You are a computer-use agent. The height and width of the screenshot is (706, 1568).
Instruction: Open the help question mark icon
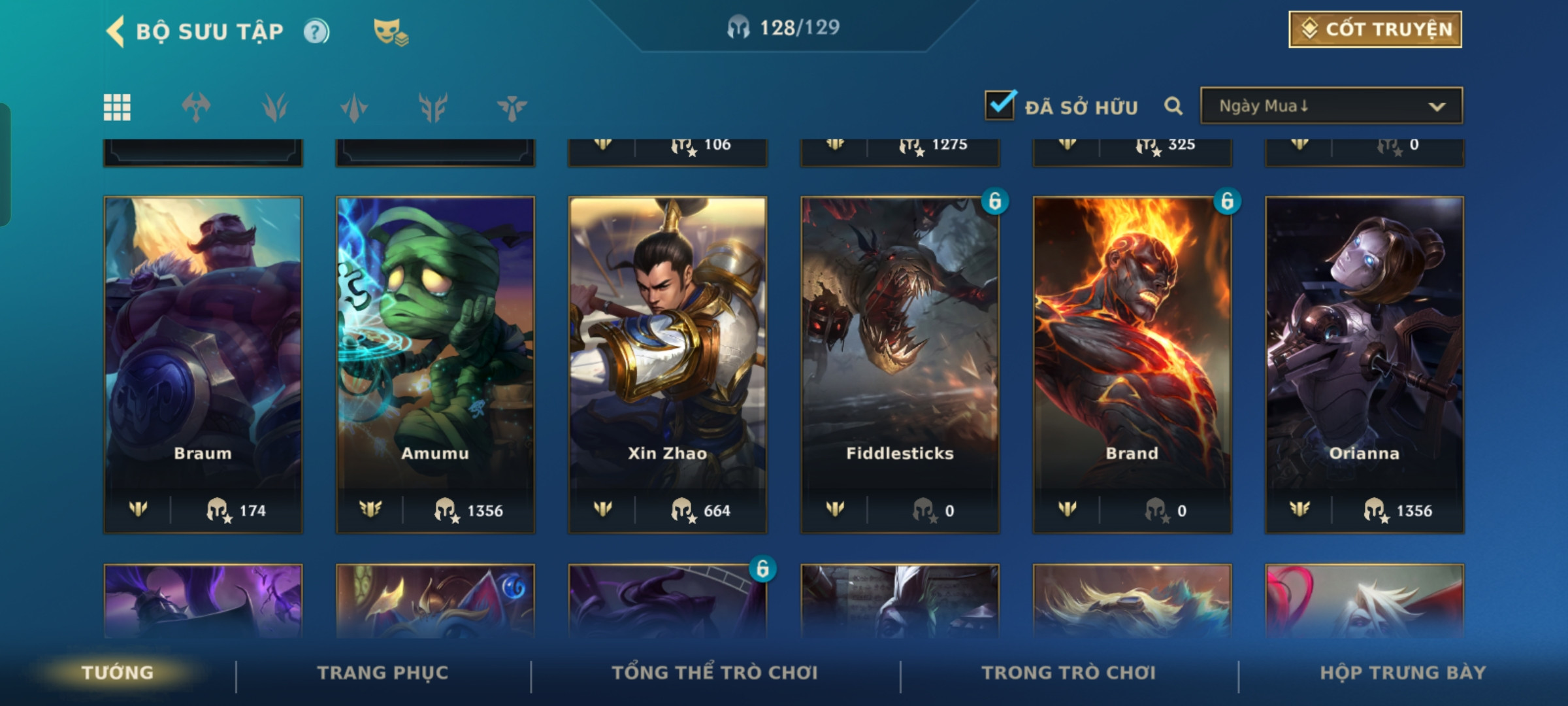316,31
